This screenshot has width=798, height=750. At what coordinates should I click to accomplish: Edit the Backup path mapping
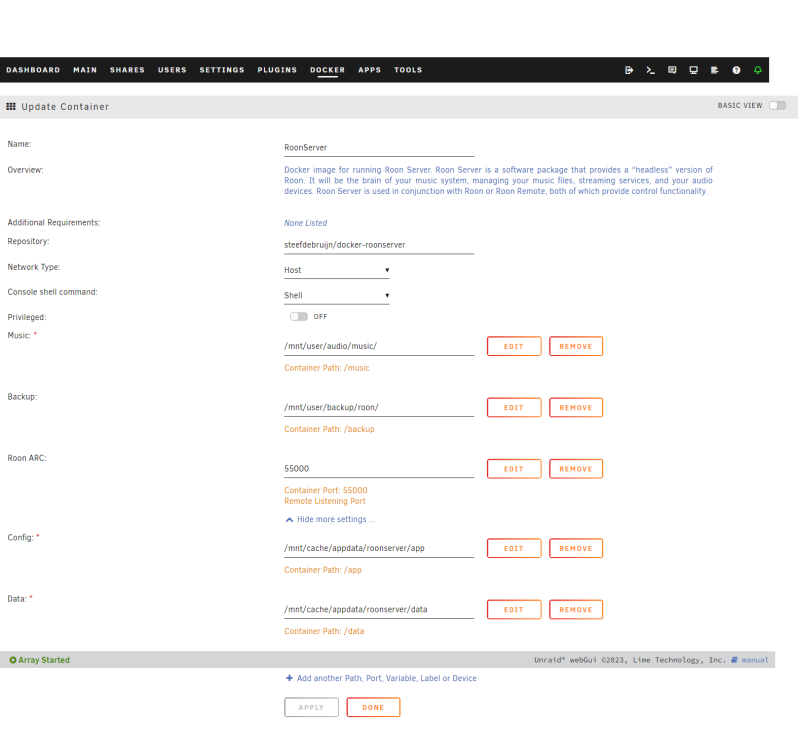(514, 408)
